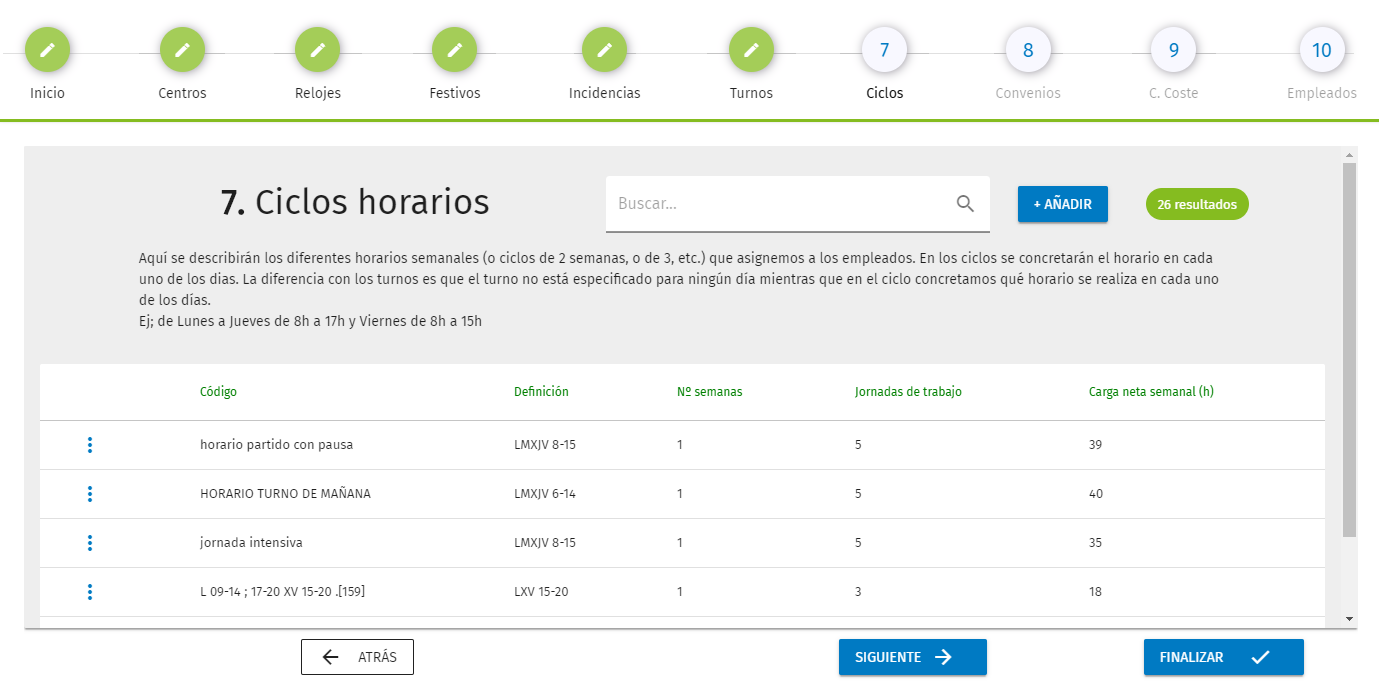Open the Centros step pencil icon
This screenshot has width=1379, height=695.
coord(182,50)
